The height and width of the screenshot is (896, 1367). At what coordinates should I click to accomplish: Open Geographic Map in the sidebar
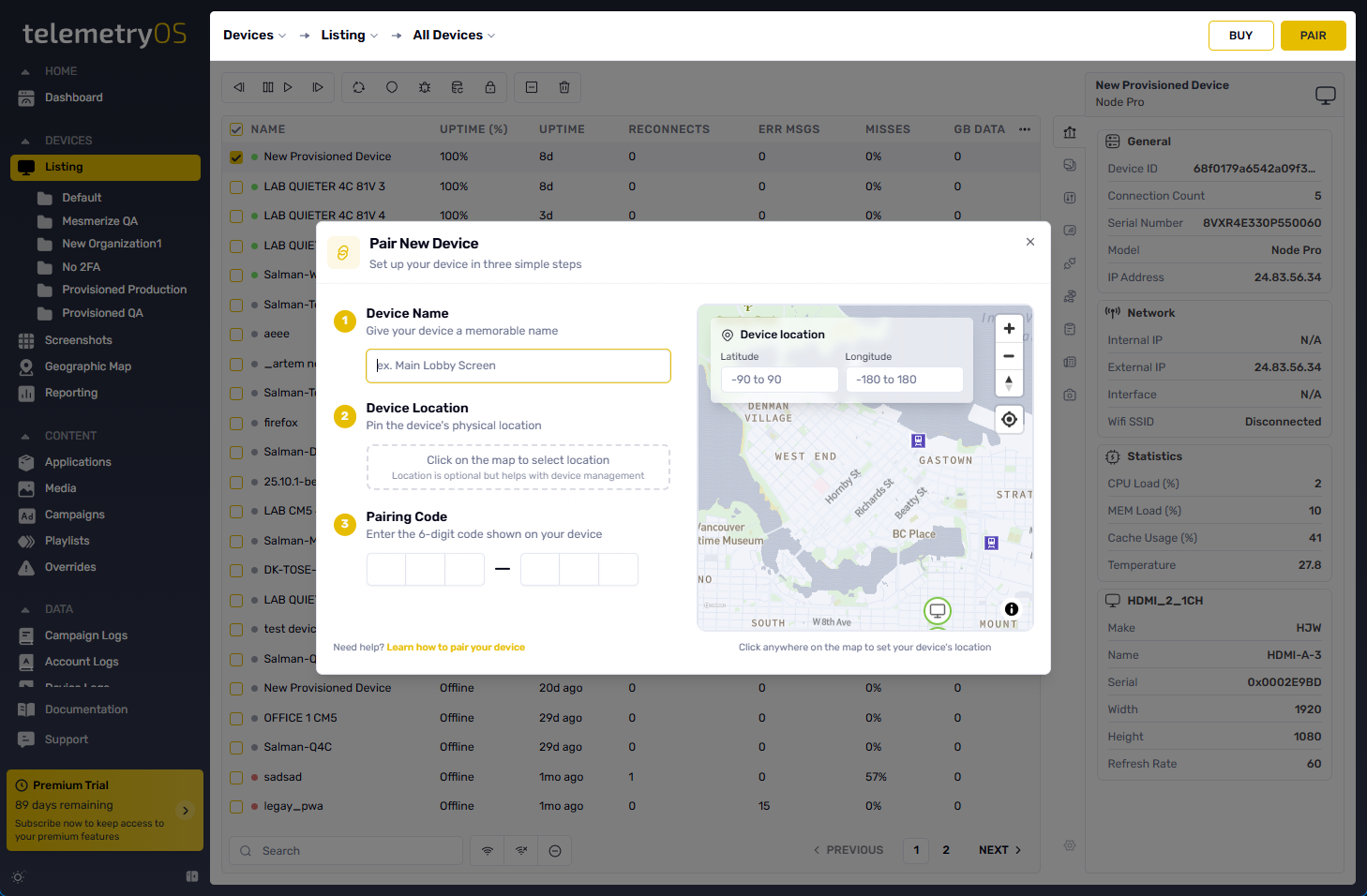tap(87, 366)
